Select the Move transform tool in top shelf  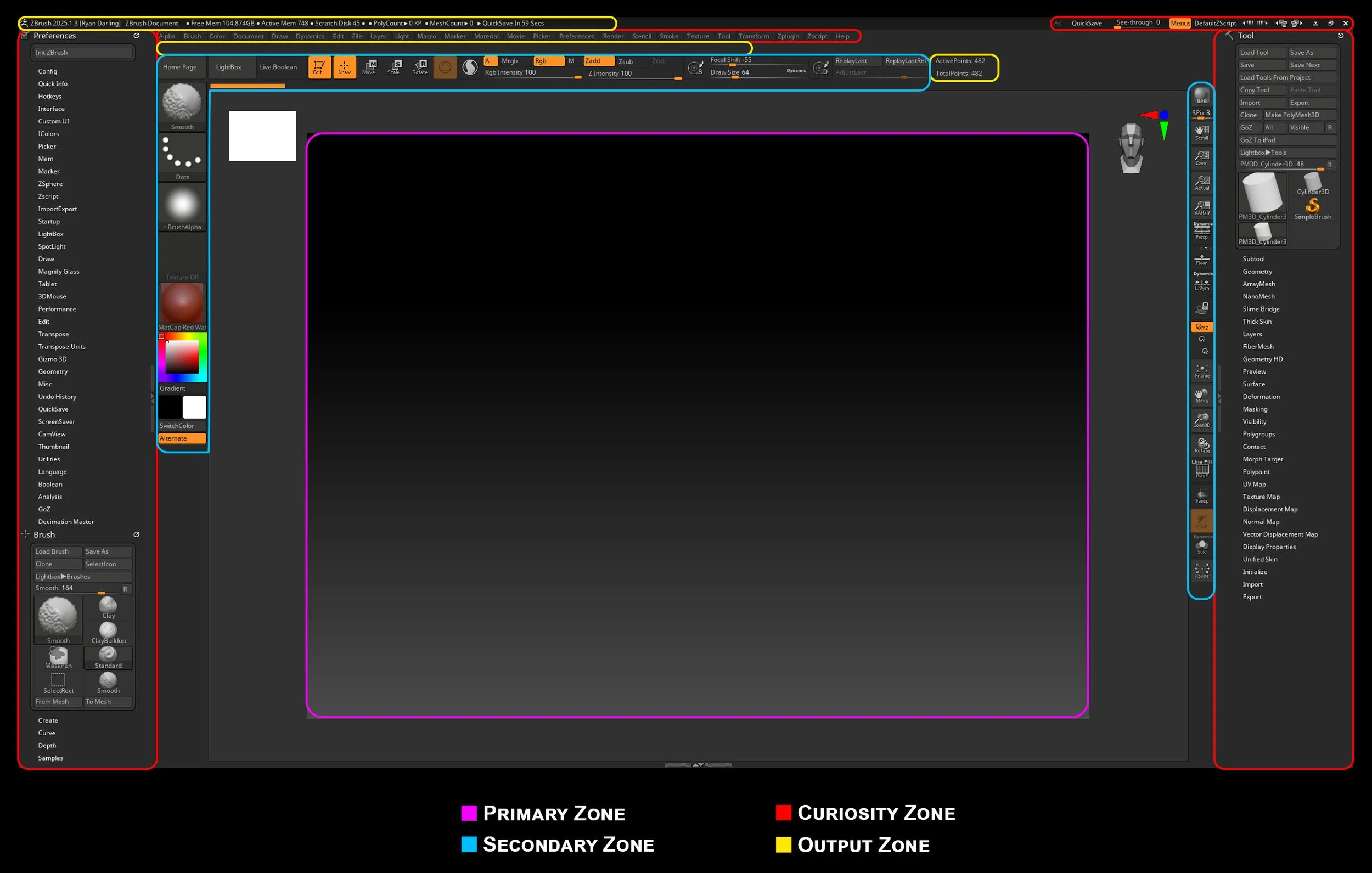(x=369, y=67)
